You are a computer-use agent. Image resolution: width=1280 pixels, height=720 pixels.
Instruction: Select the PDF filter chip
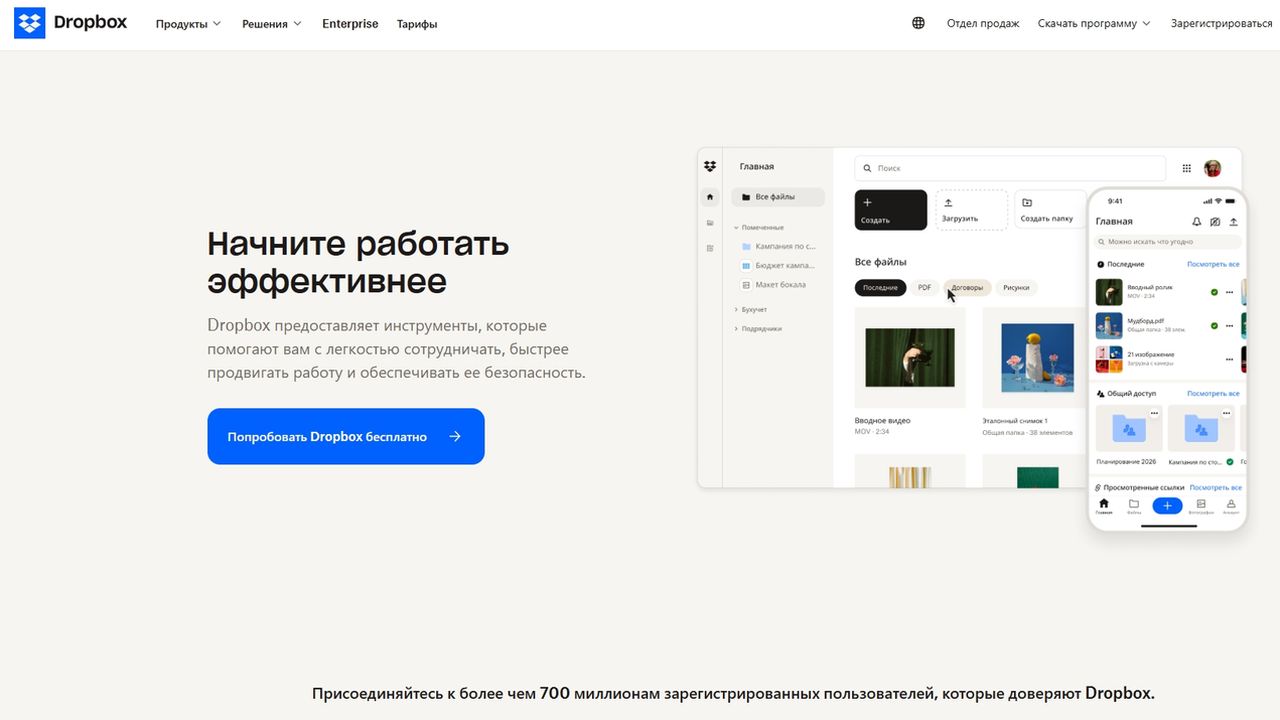(x=924, y=288)
